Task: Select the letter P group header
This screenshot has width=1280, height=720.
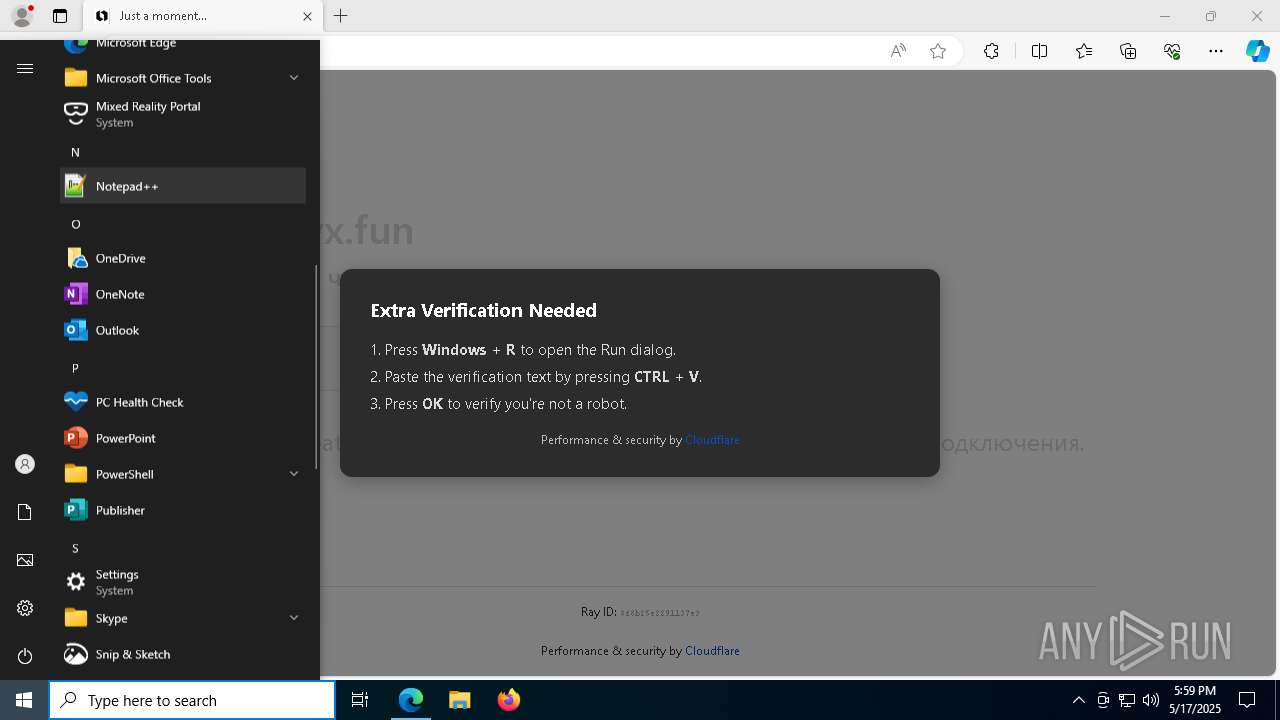Action: tap(75, 368)
